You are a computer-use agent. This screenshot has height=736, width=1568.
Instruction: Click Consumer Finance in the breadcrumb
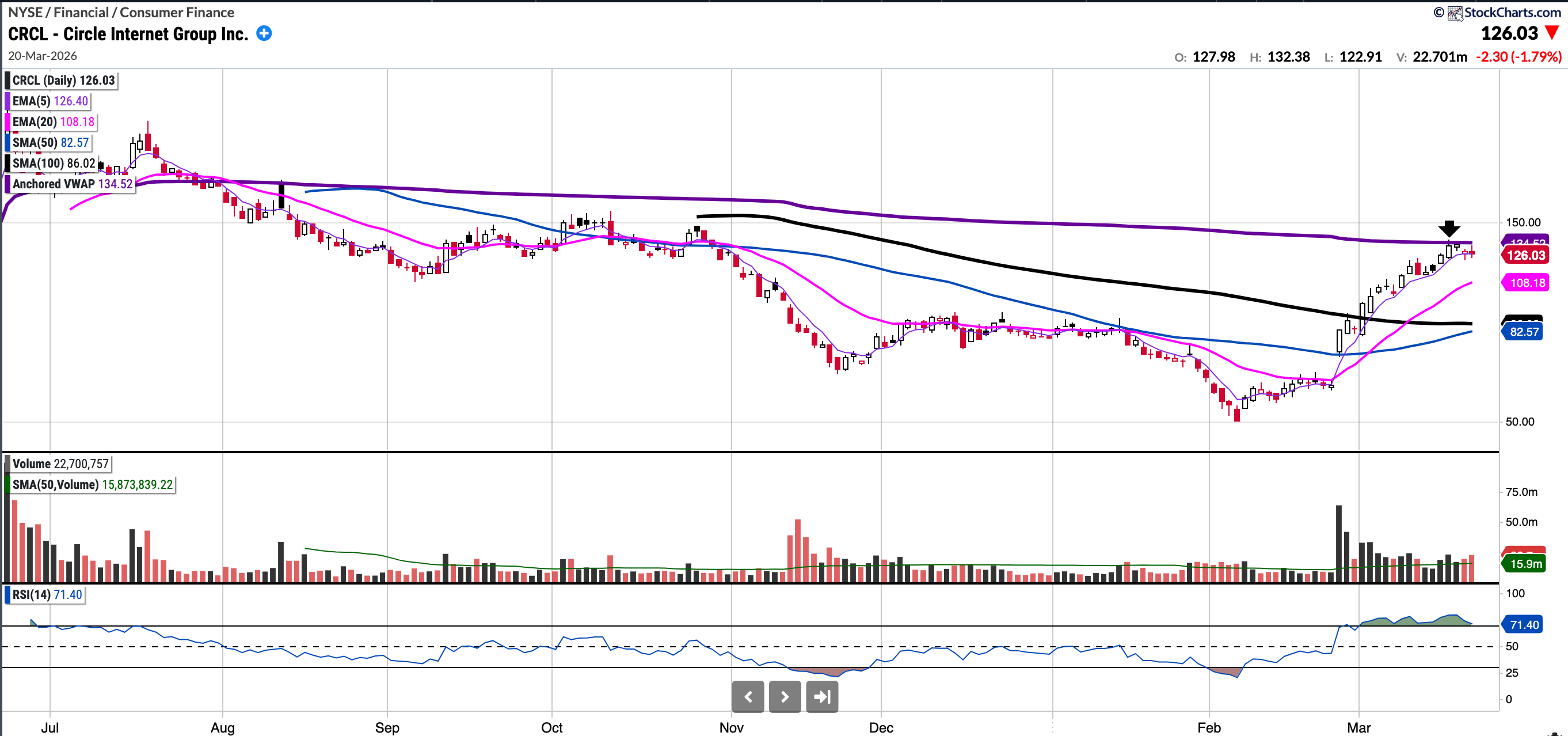[177, 12]
